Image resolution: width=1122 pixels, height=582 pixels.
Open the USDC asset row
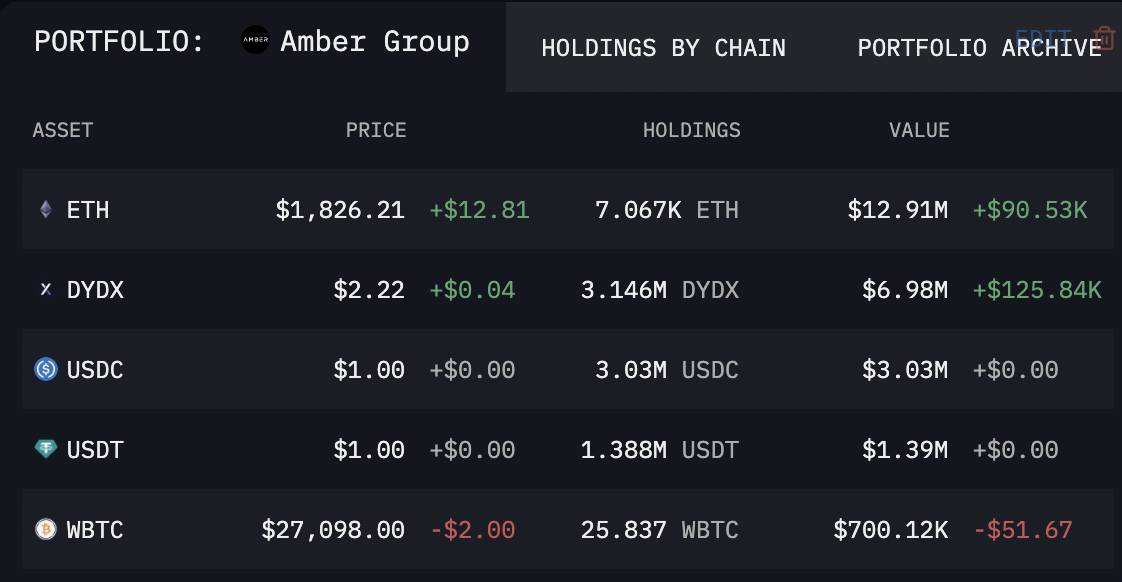click(567, 369)
